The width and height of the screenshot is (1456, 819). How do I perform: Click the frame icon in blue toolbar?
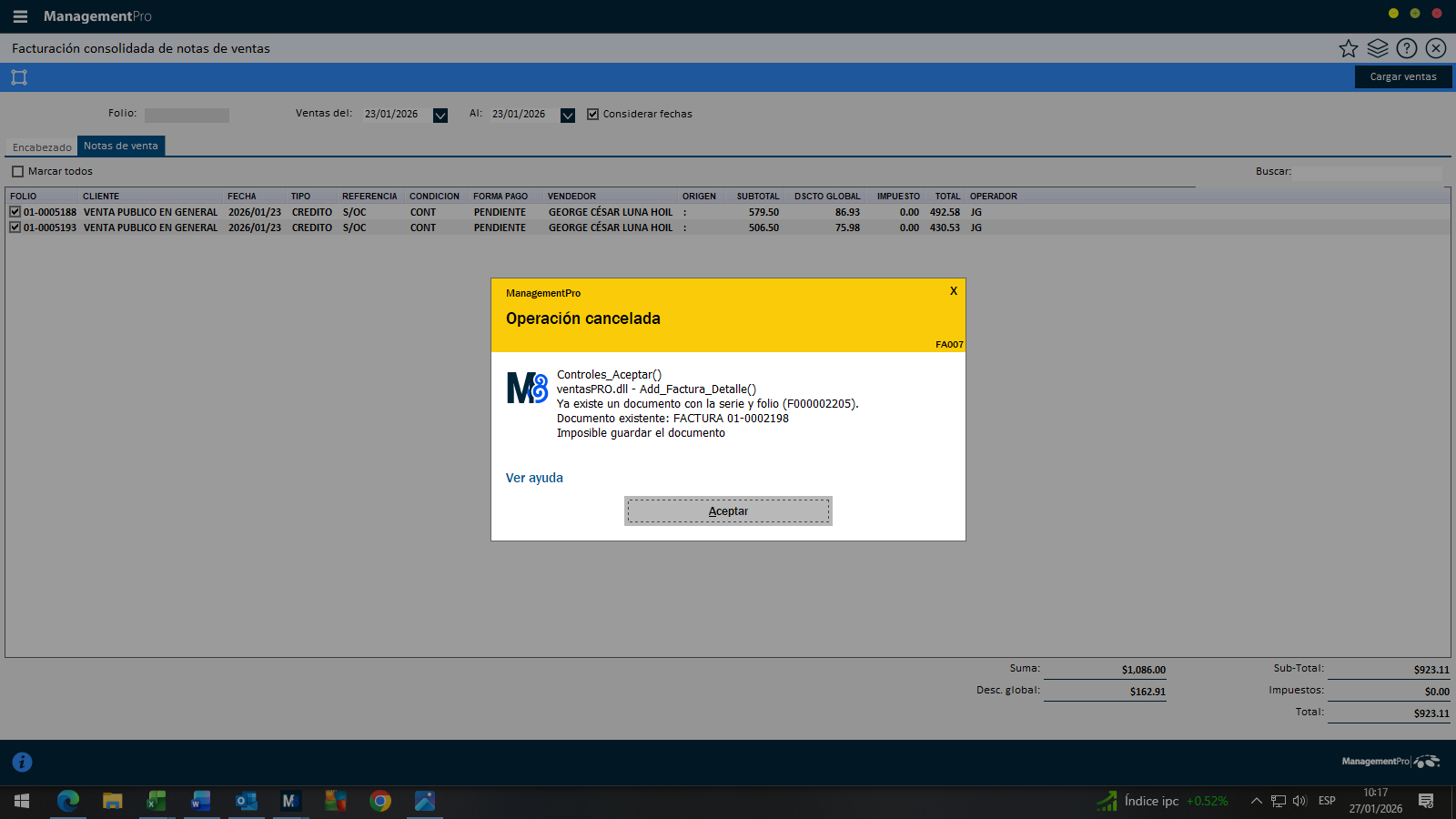coord(19,77)
